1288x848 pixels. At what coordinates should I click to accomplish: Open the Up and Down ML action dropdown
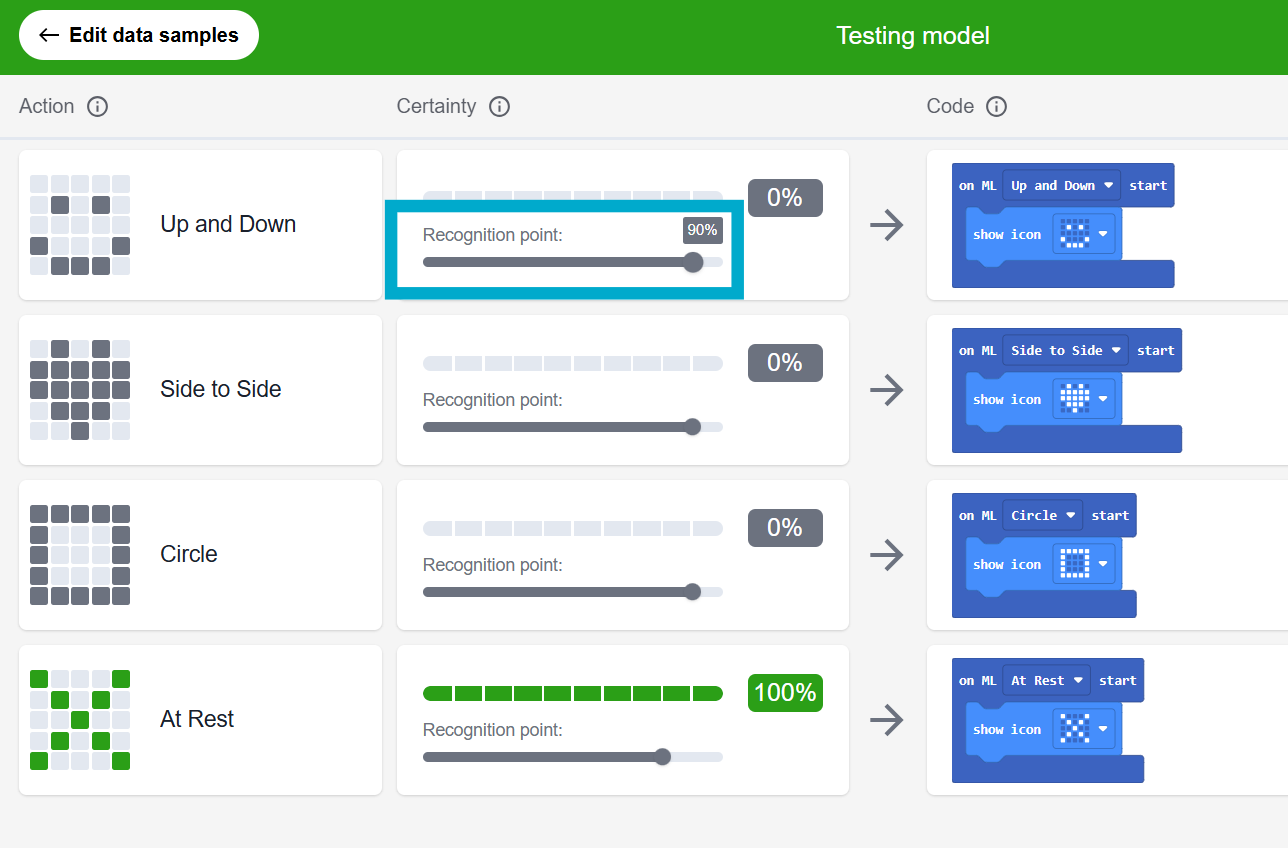click(1061, 186)
